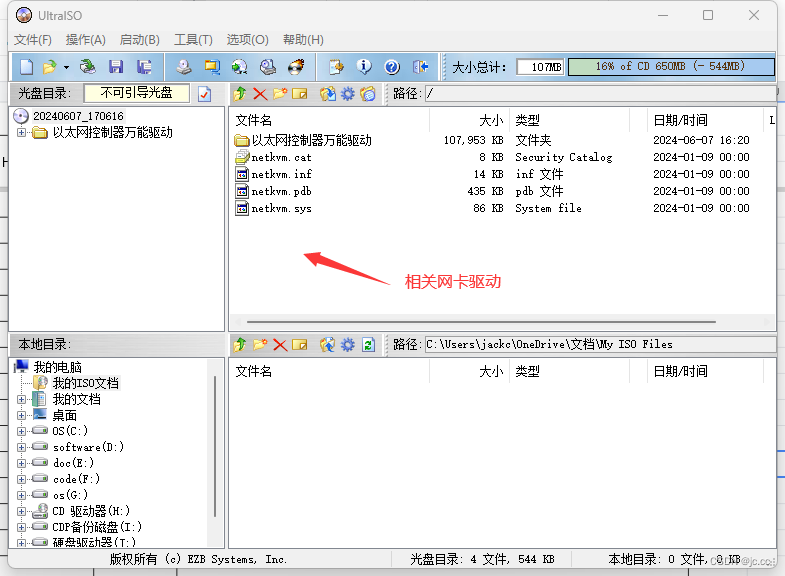
Task: Click the Make CD/DVD image drive icon
Action: click(184, 67)
